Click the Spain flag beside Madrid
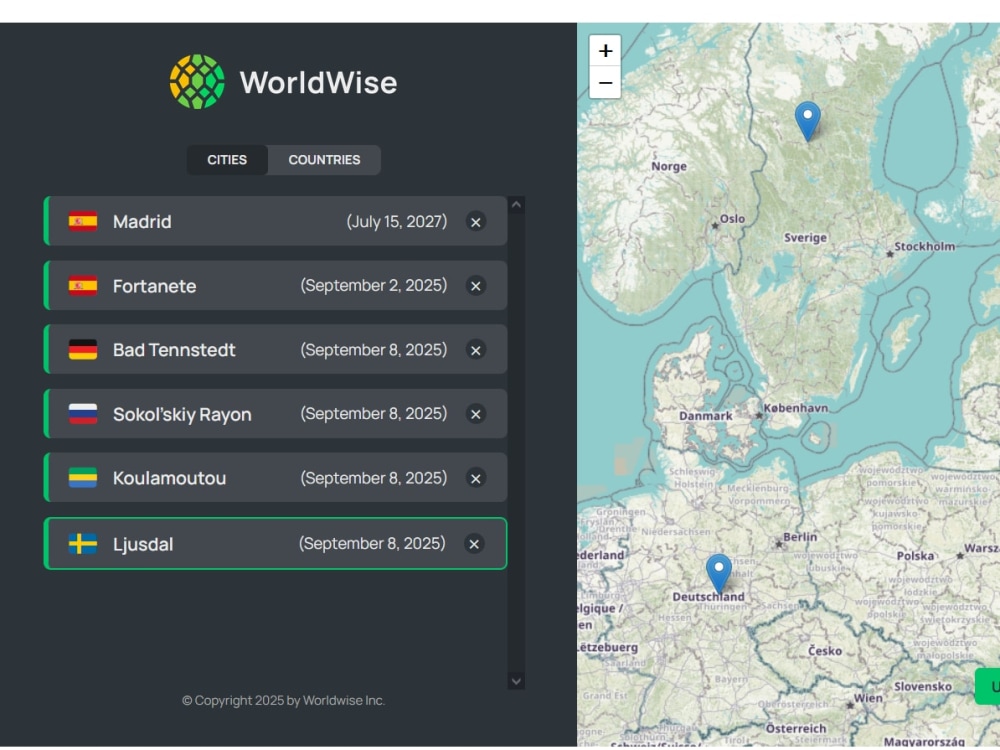1000x750 pixels. pyautogui.click(x=83, y=221)
